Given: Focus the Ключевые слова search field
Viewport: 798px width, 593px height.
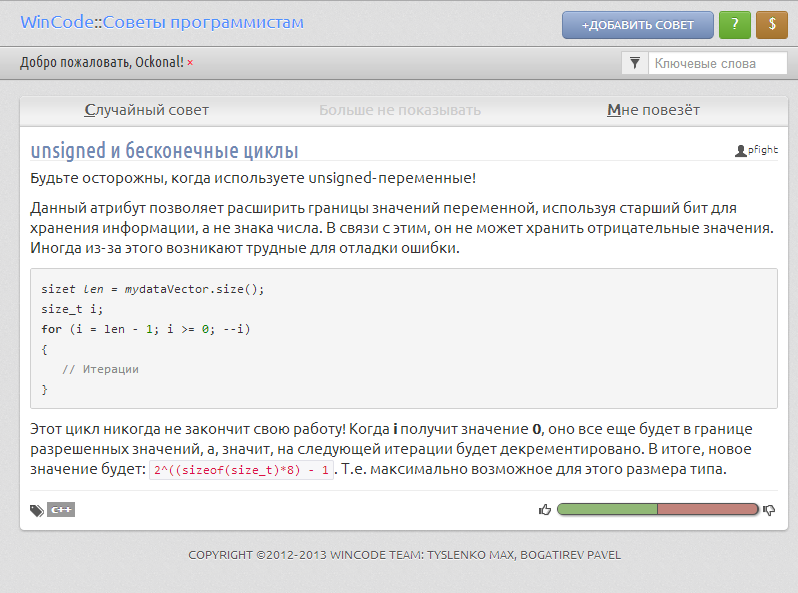Looking at the screenshot, I should 718,63.
